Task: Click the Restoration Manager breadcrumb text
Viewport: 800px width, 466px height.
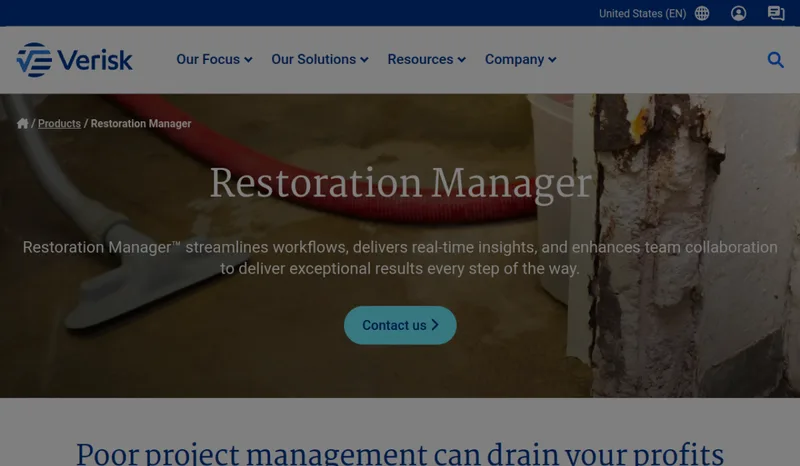Action: pos(141,124)
